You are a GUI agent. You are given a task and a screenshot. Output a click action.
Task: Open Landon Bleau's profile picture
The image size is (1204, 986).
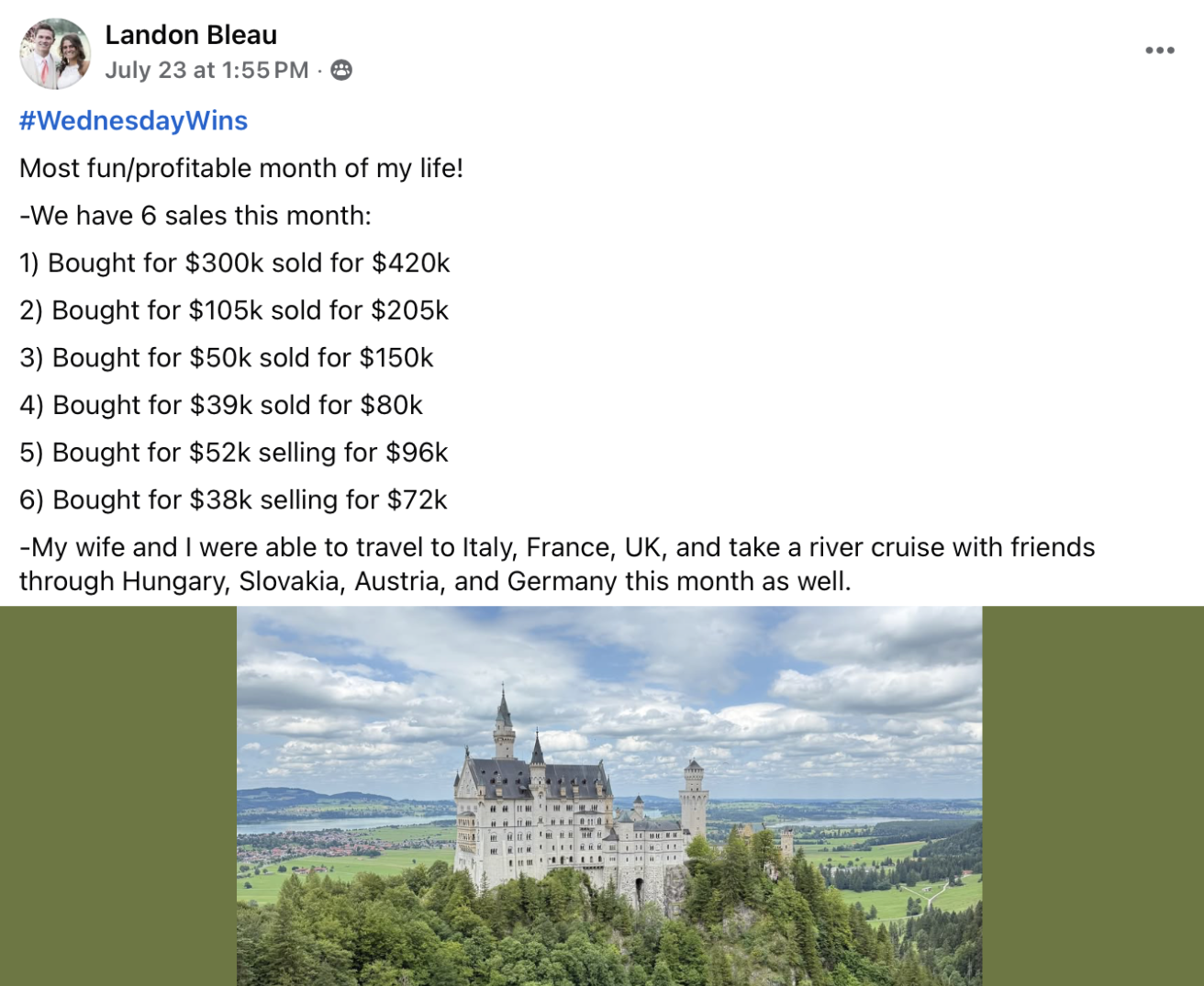pyautogui.click(x=55, y=53)
